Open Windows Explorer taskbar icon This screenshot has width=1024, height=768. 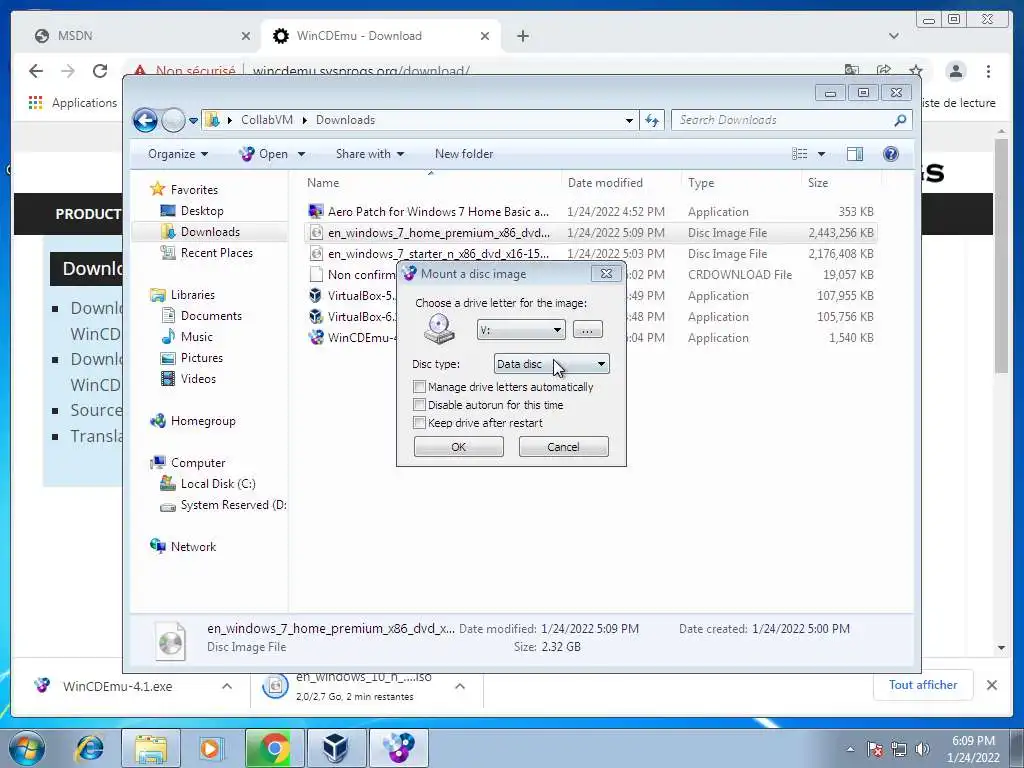pyautogui.click(x=151, y=748)
